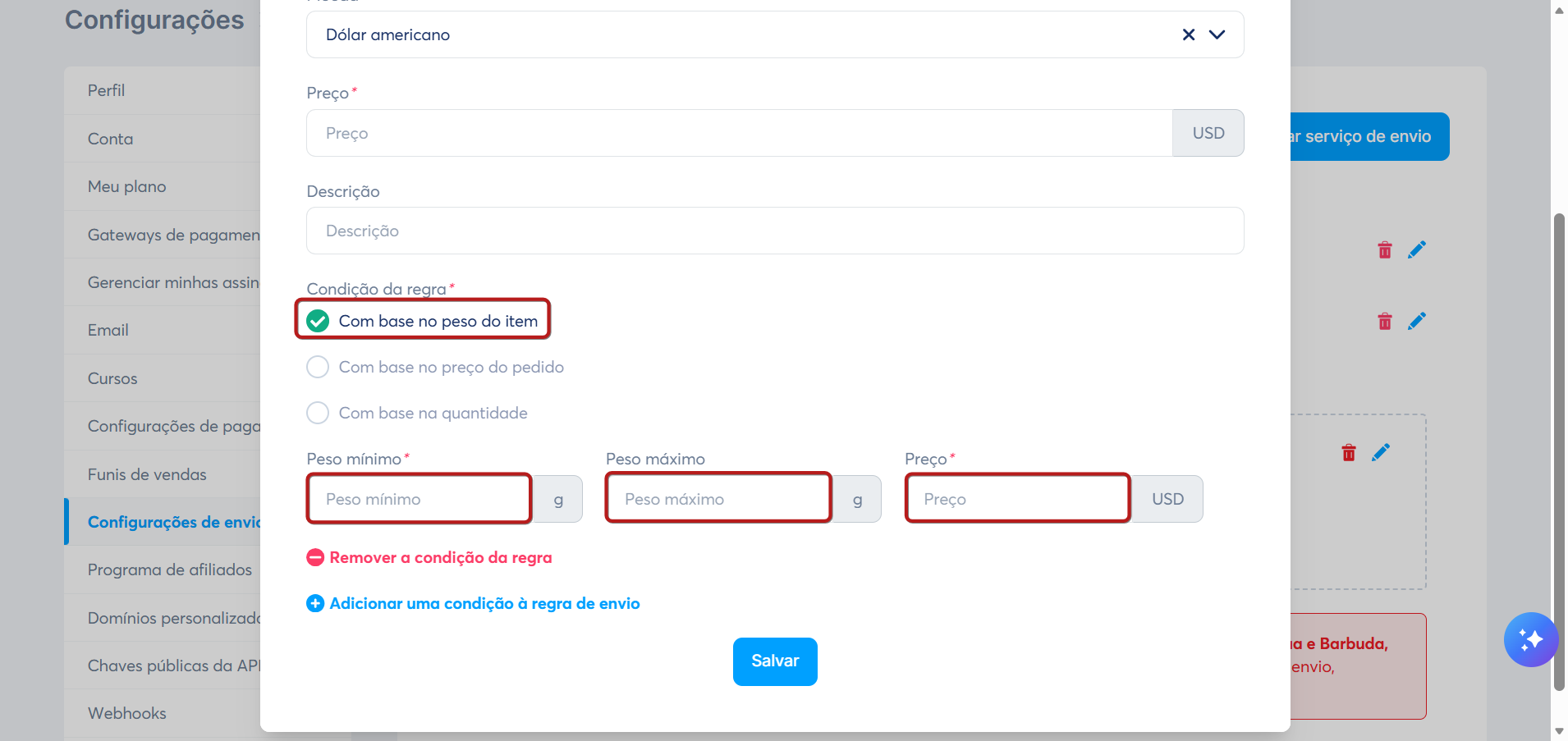Open the sparkle AI assistant button

coord(1530,640)
